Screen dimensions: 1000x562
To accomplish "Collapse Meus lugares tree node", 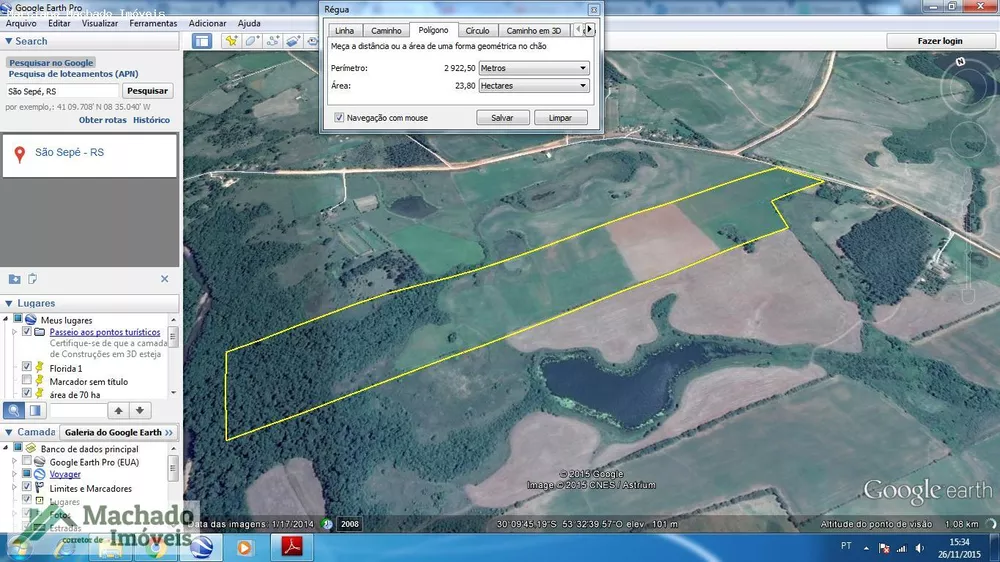I will pos(6,319).
